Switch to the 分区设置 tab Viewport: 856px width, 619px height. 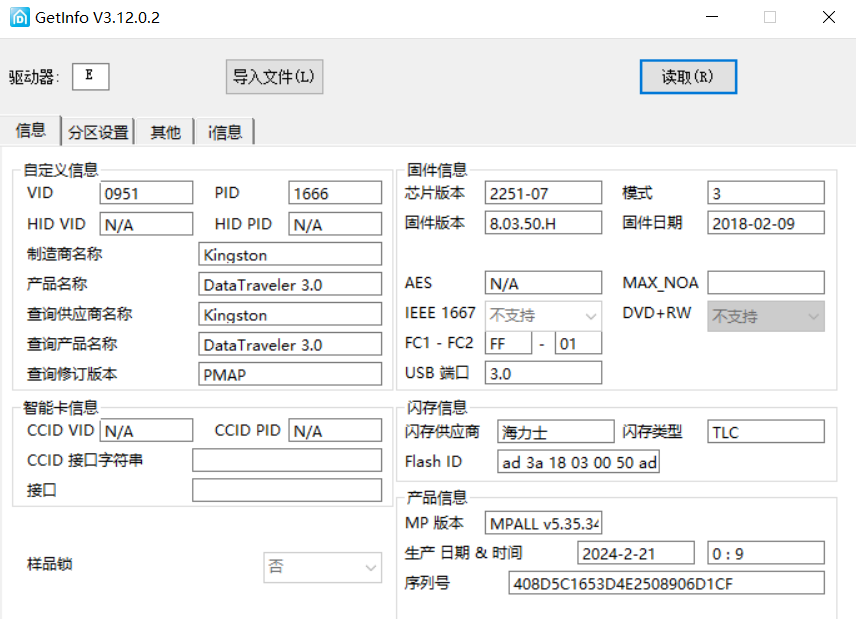tap(98, 132)
